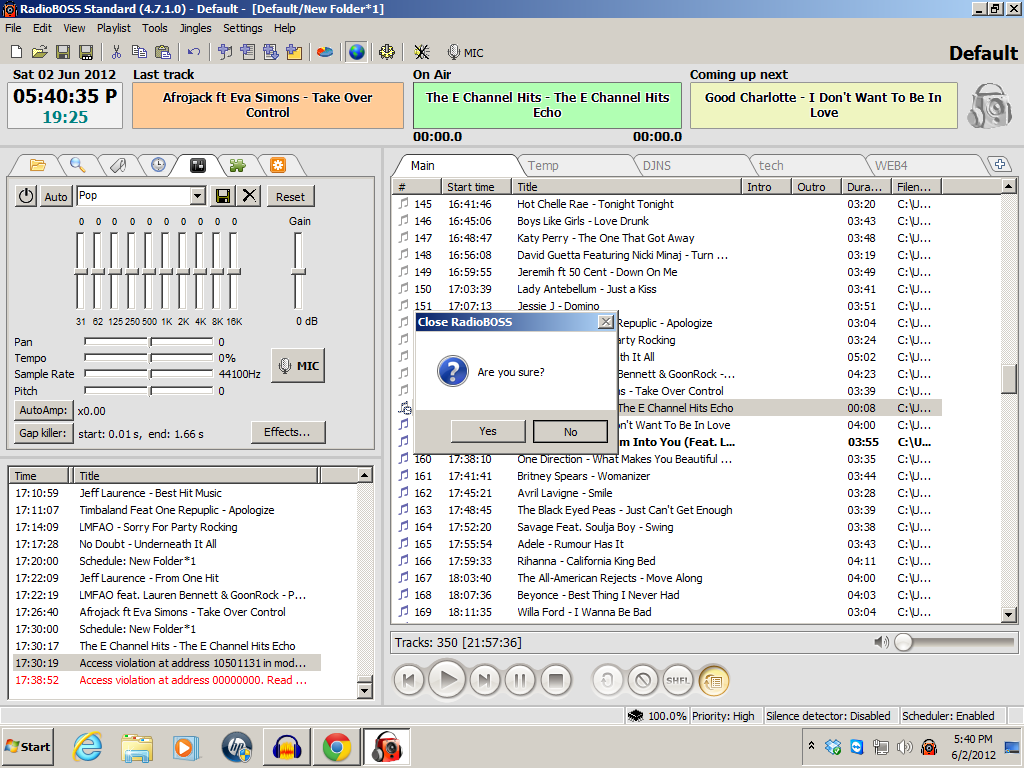Image resolution: width=1024 pixels, height=768 pixels.
Task: Add a new playlist tab with plus icon
Action: click(x=1000, y=165)
